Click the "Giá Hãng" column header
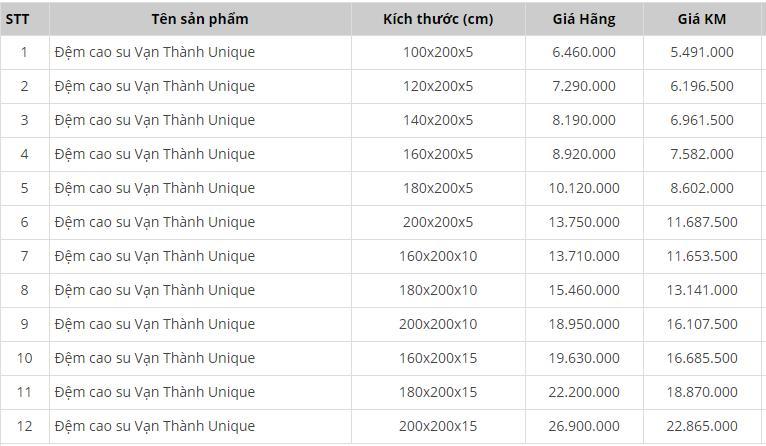The width and height of the screenshot is (766, 446). point(584,19)
